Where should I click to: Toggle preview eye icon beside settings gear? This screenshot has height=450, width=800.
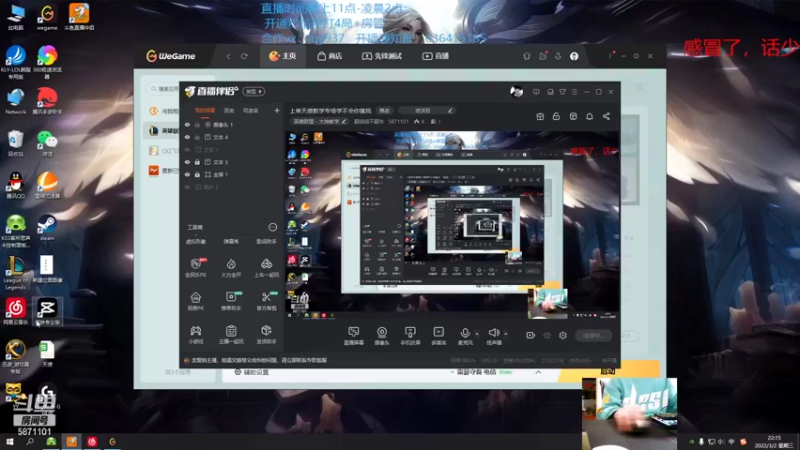click(547, 335)
